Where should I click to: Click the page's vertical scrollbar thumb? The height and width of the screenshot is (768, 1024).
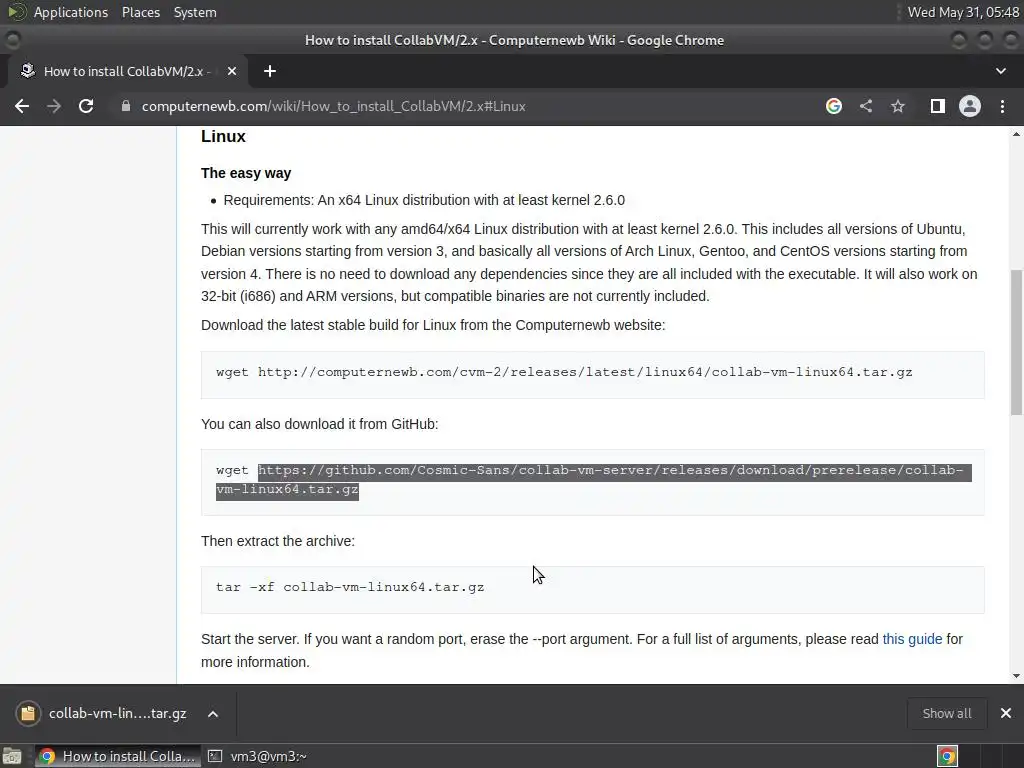click(x=1016, y=342)
